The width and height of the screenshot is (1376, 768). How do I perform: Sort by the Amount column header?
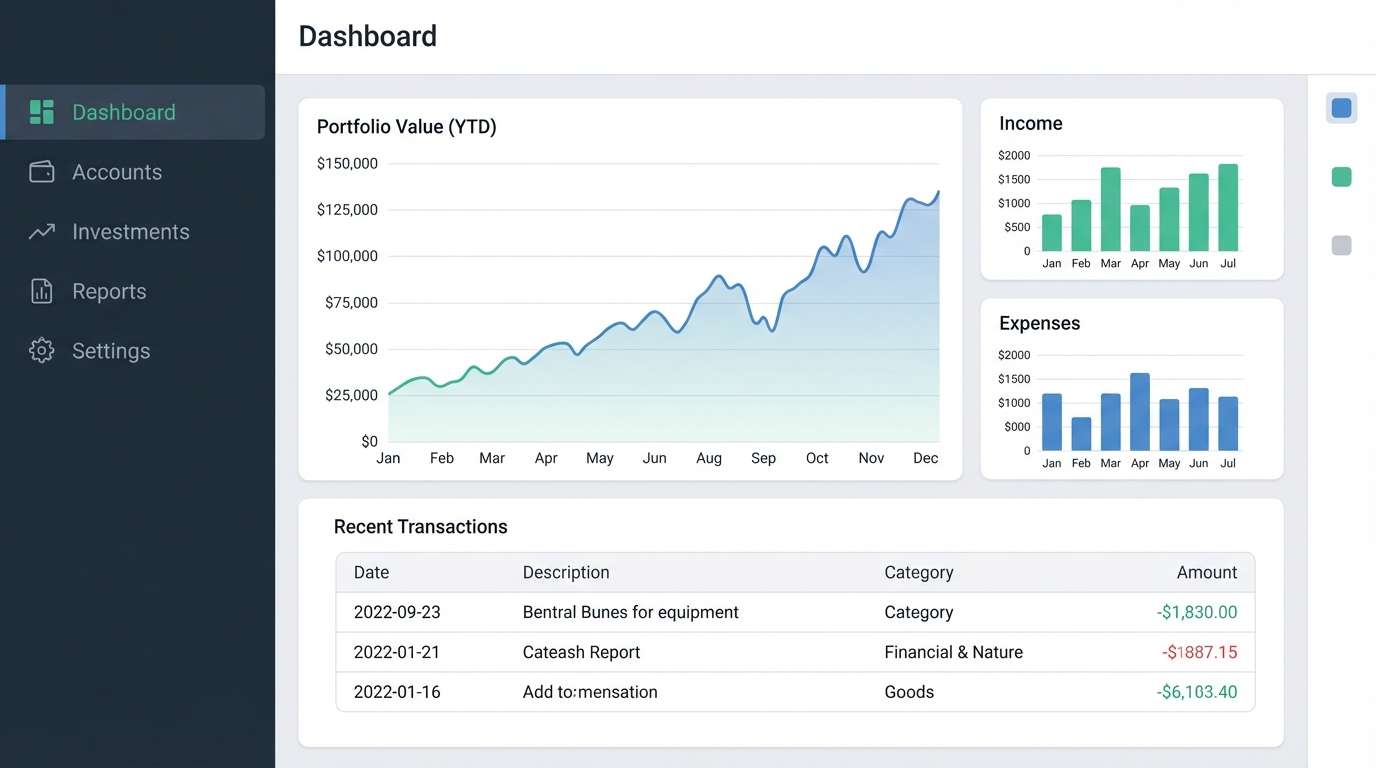(x=1207, y=572)
